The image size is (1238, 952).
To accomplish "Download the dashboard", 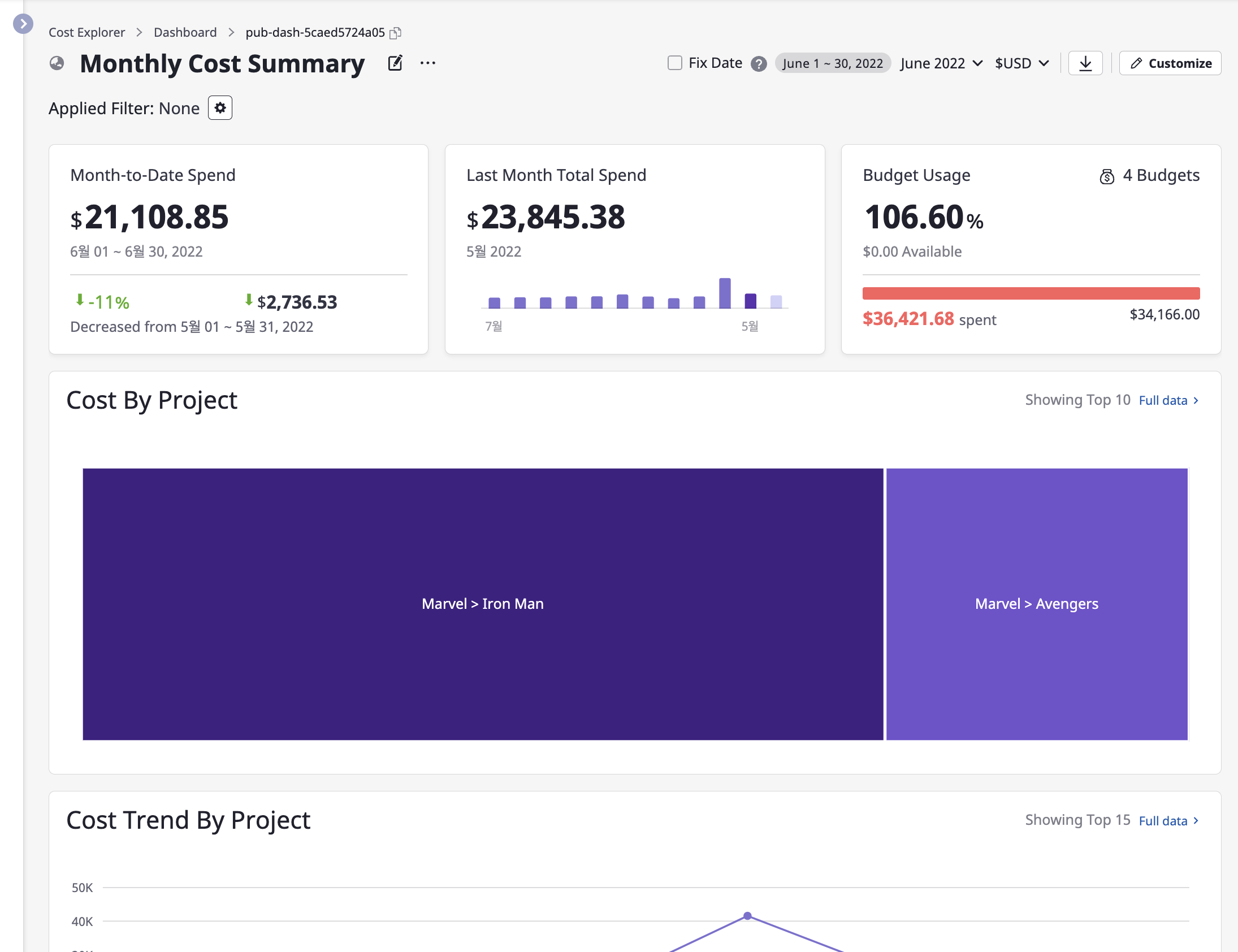I will (1085, 63).
